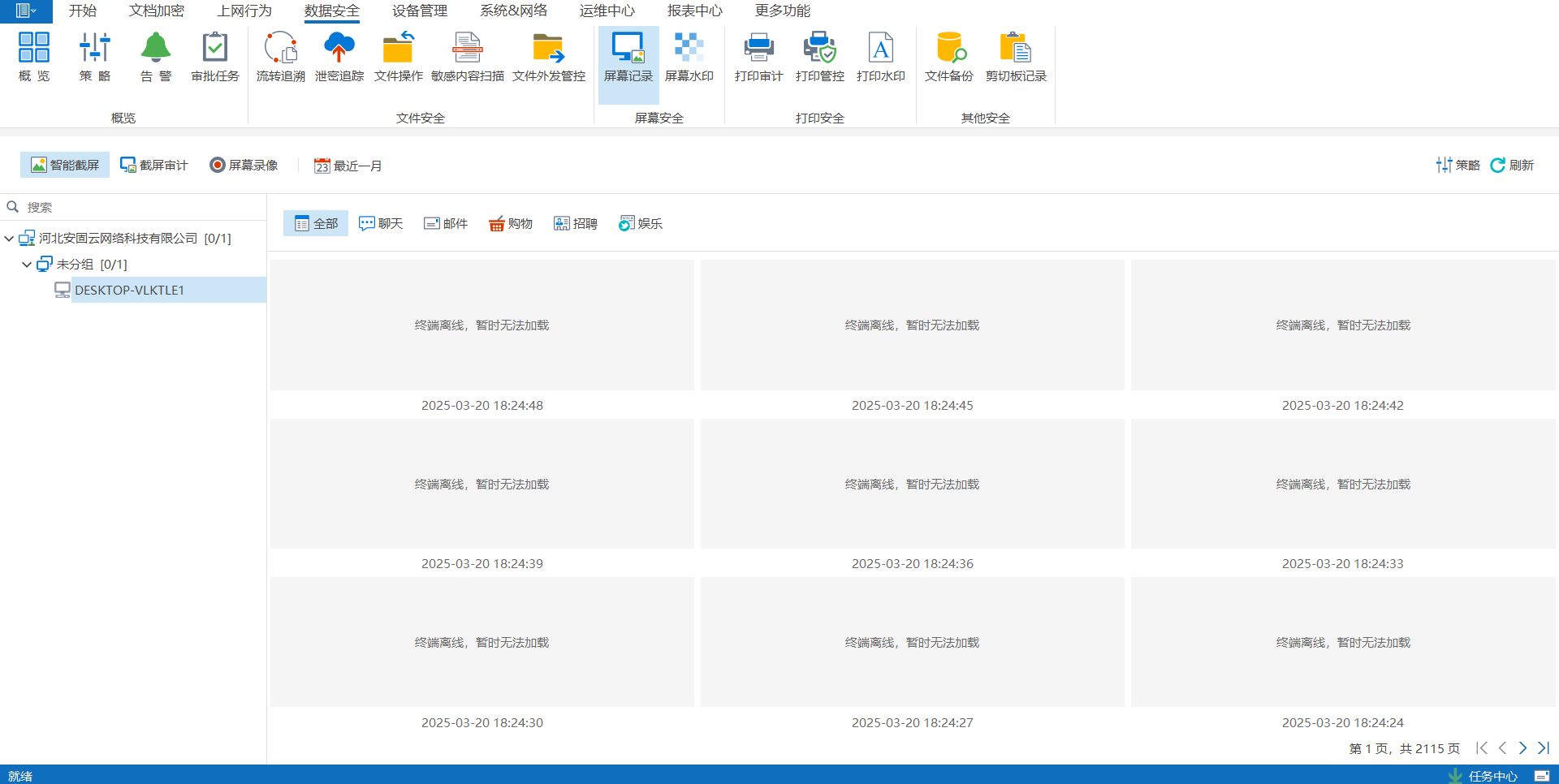Open the 报表中心 ribbon tab

694,11
